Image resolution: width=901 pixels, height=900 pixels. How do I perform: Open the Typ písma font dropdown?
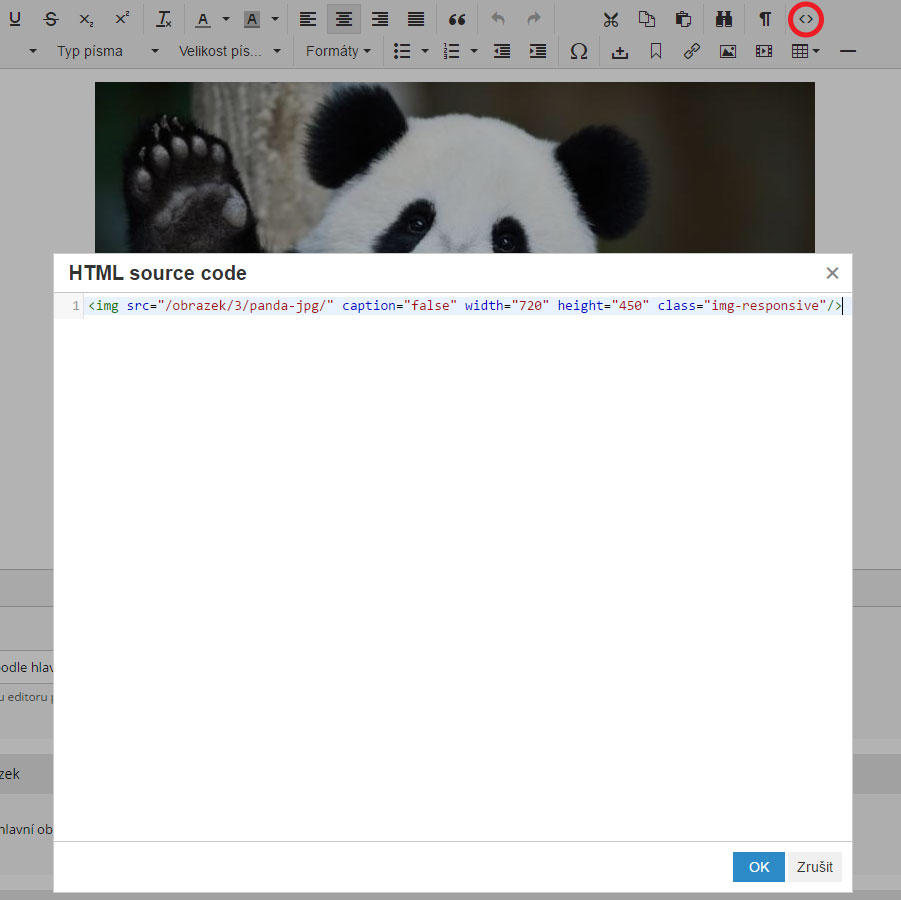point(107,51)
